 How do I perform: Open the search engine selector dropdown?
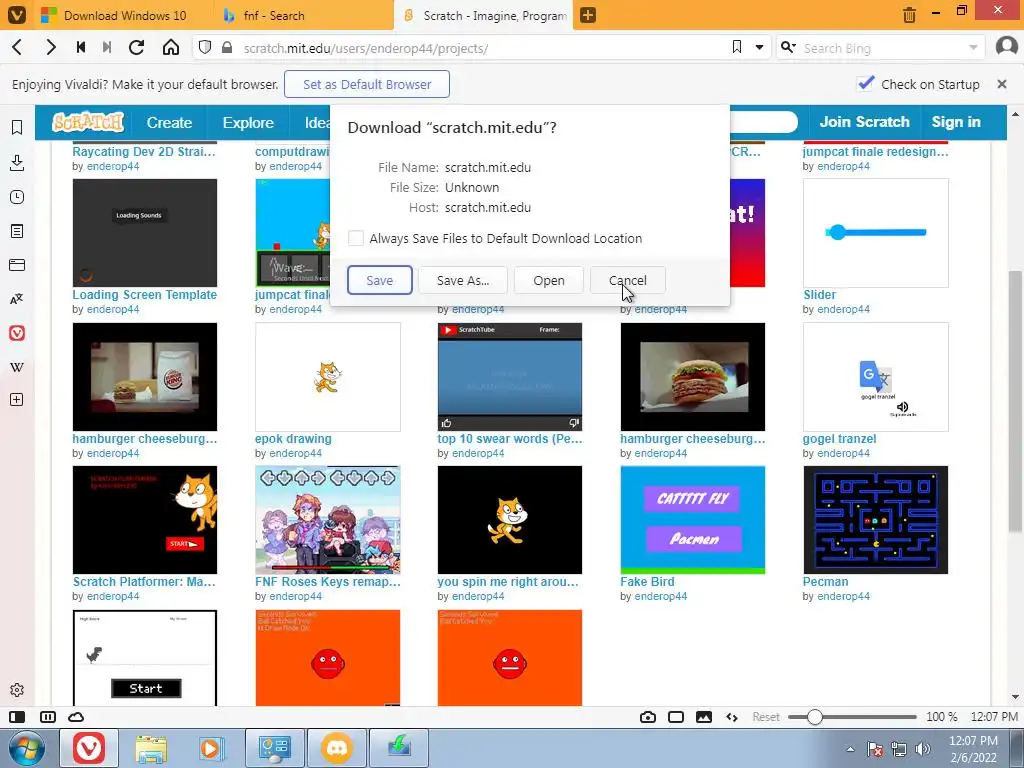[788, 47]
